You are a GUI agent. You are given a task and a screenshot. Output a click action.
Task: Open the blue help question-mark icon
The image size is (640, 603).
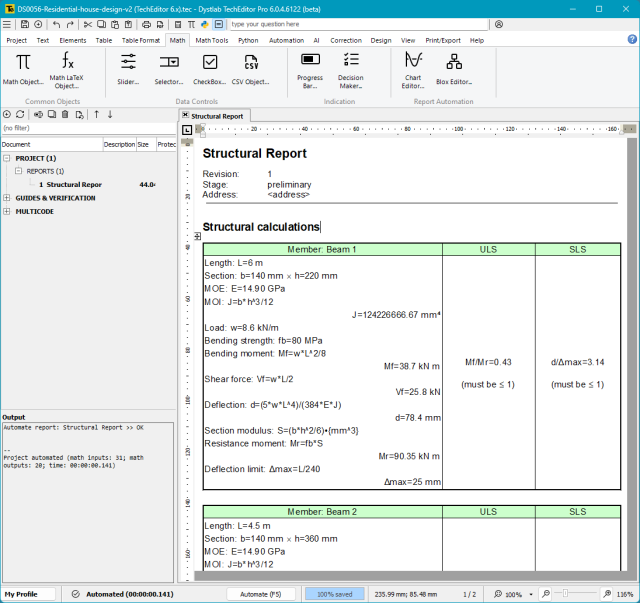click(632, 39)
